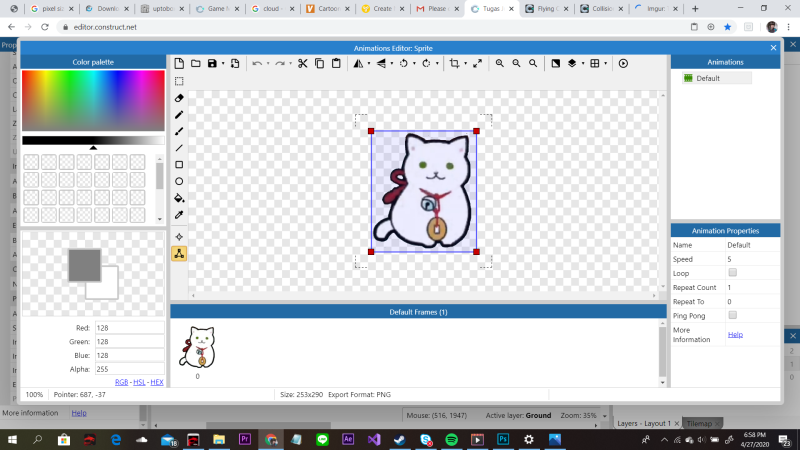Select the white secondary color swatch

109,288
